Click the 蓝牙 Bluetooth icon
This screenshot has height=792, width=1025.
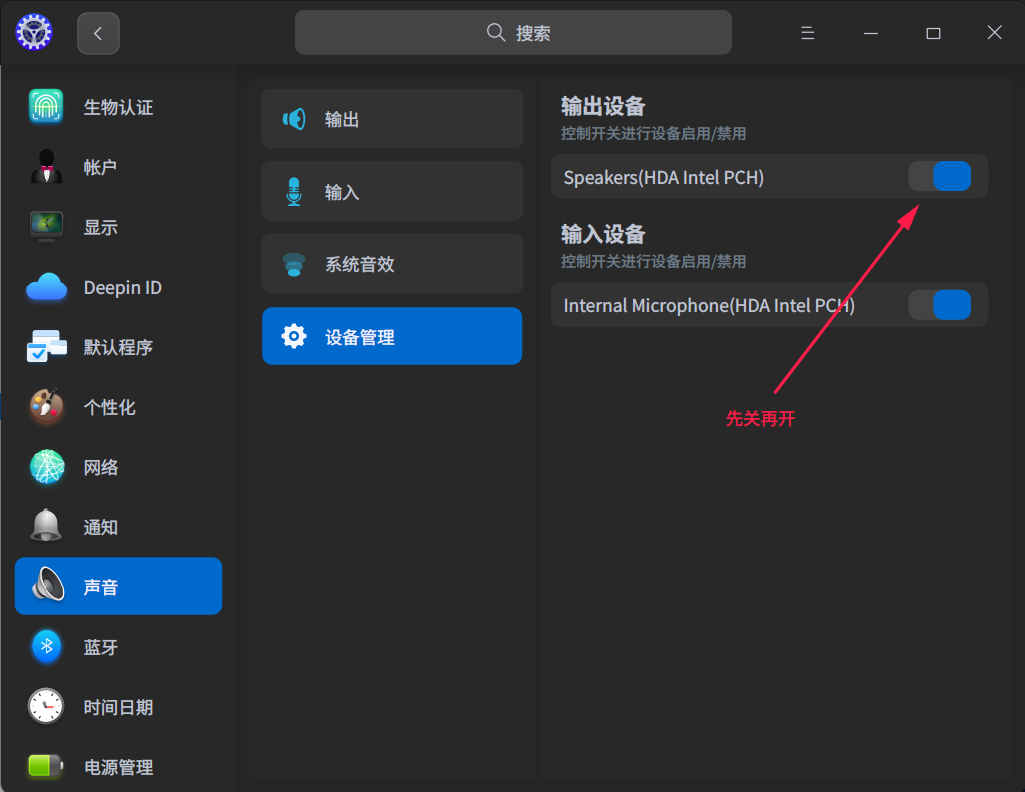pos(46,646)
